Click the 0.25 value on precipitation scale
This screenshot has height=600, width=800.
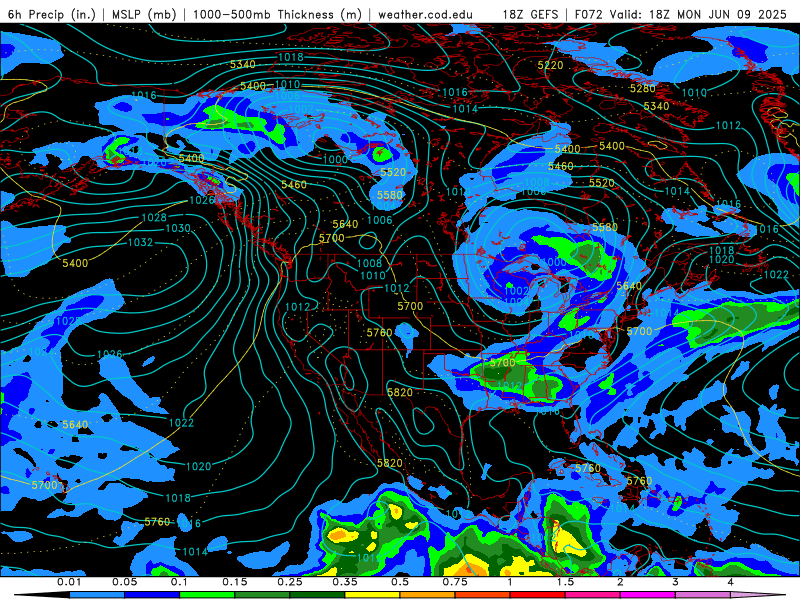(x=290, y=582)
